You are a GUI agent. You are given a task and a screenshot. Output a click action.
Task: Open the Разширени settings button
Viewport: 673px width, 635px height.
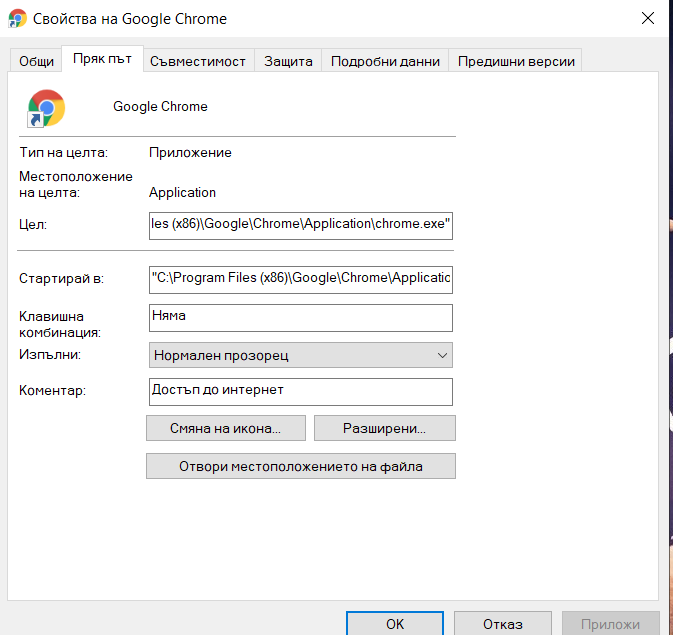385,428
